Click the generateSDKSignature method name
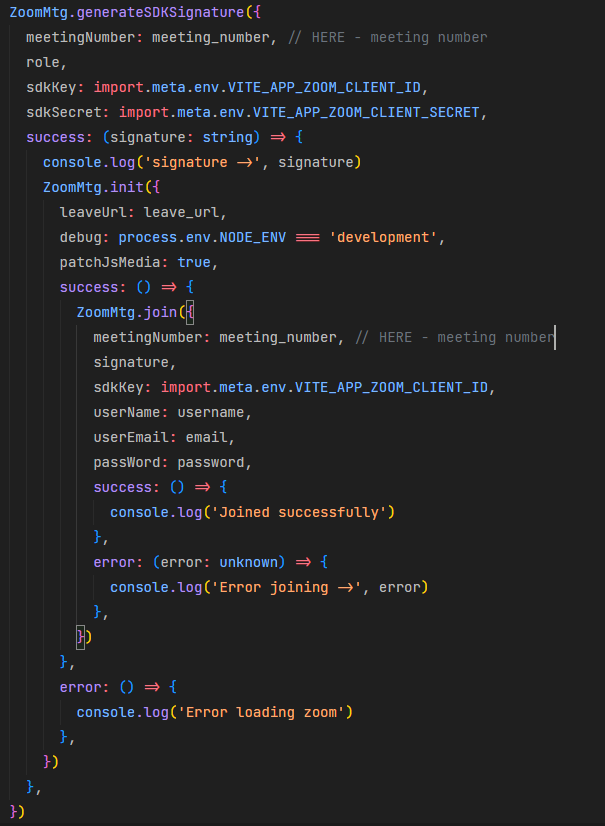This screenshot has height=826, width=605. pos(160,12)
